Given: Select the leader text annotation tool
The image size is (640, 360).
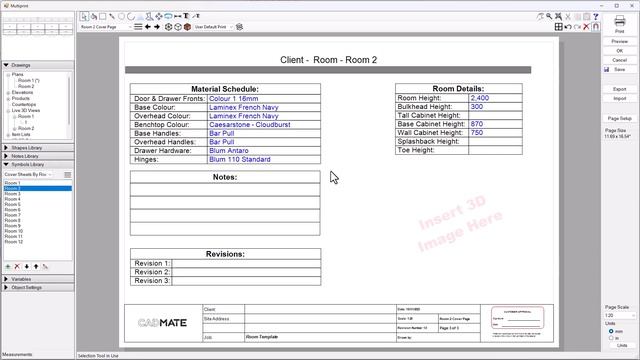Looking at the screenshot, I should 196,16.
